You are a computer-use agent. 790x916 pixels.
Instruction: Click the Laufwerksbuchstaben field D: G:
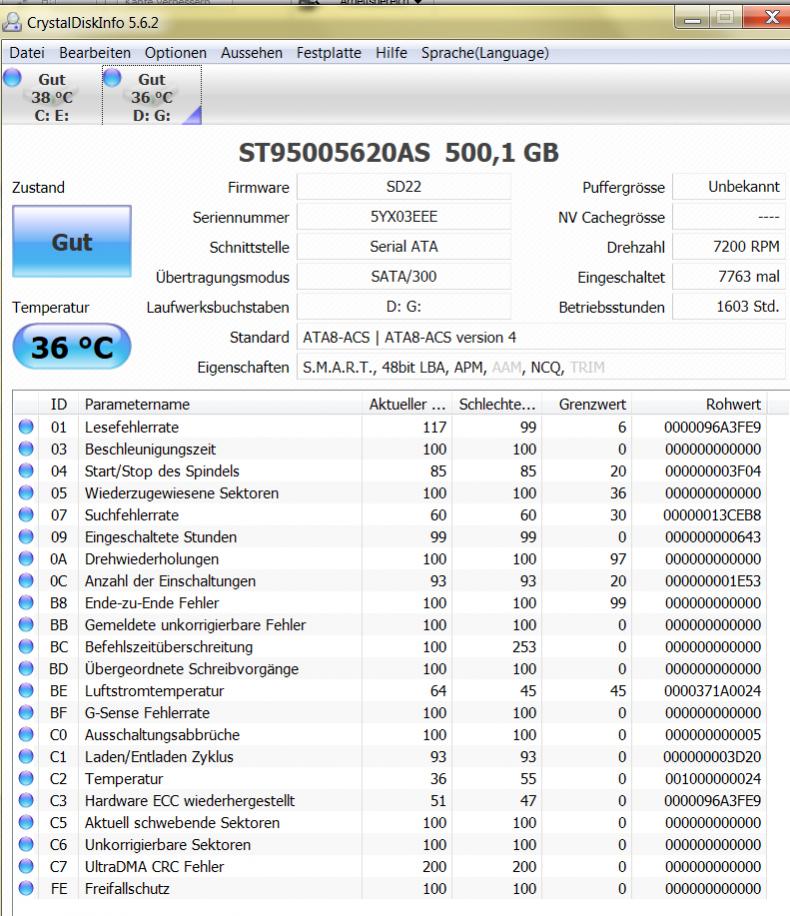click(x=404, y=307)
